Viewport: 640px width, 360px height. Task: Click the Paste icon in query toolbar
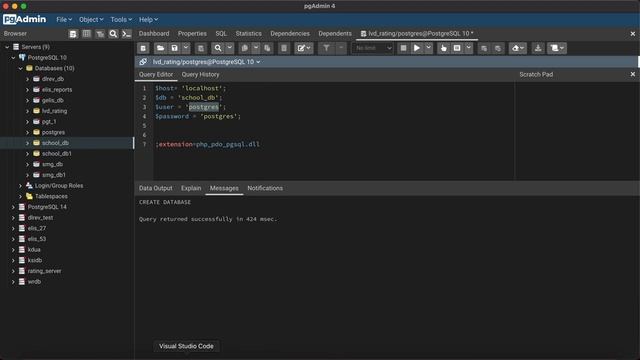(267, 48)
